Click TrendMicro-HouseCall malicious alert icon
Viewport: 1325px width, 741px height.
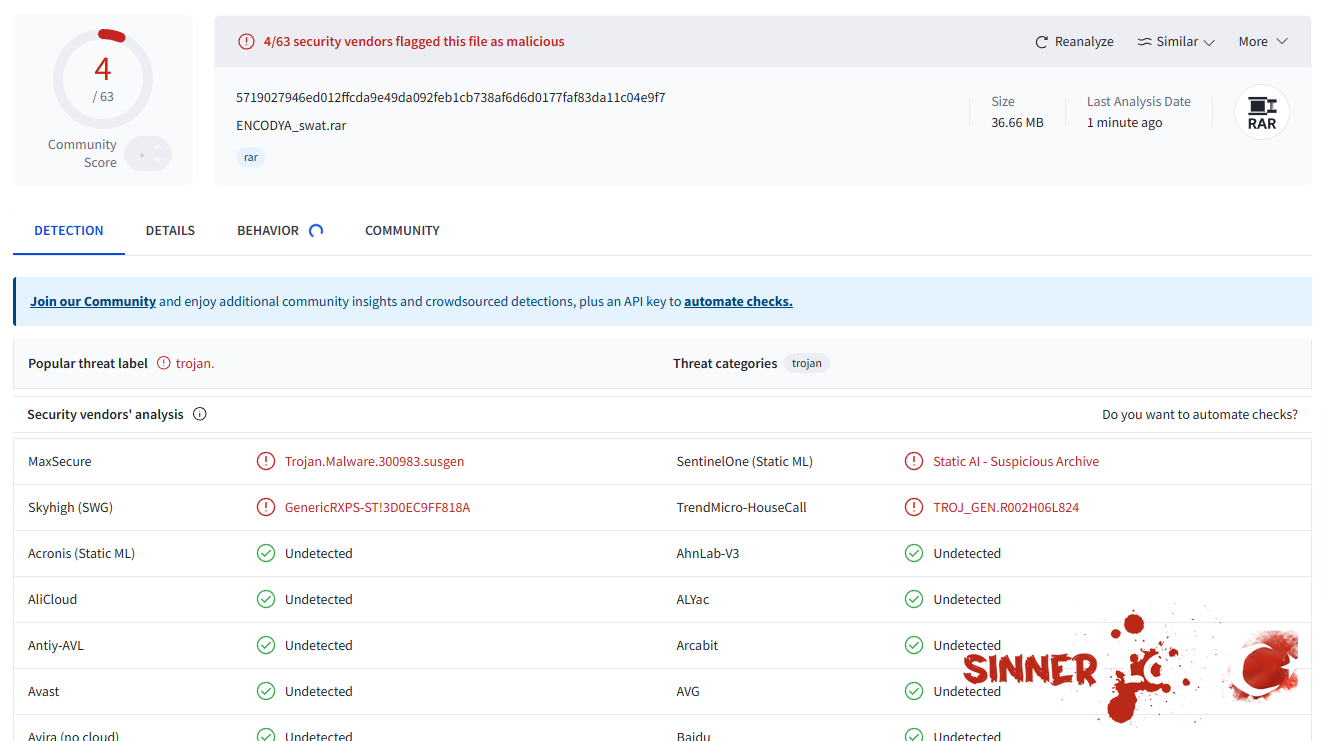914,508
